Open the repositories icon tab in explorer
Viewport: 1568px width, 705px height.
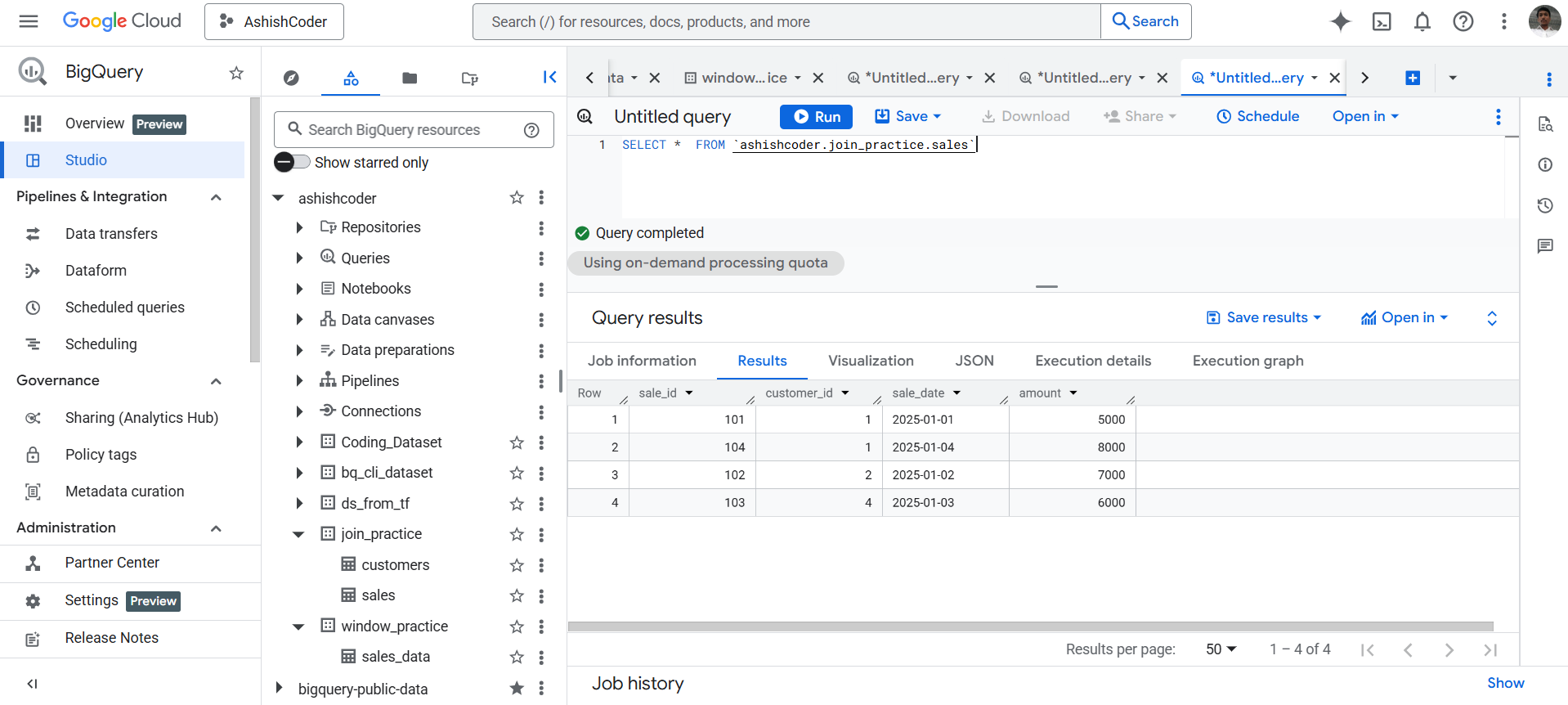click(470, 78)
